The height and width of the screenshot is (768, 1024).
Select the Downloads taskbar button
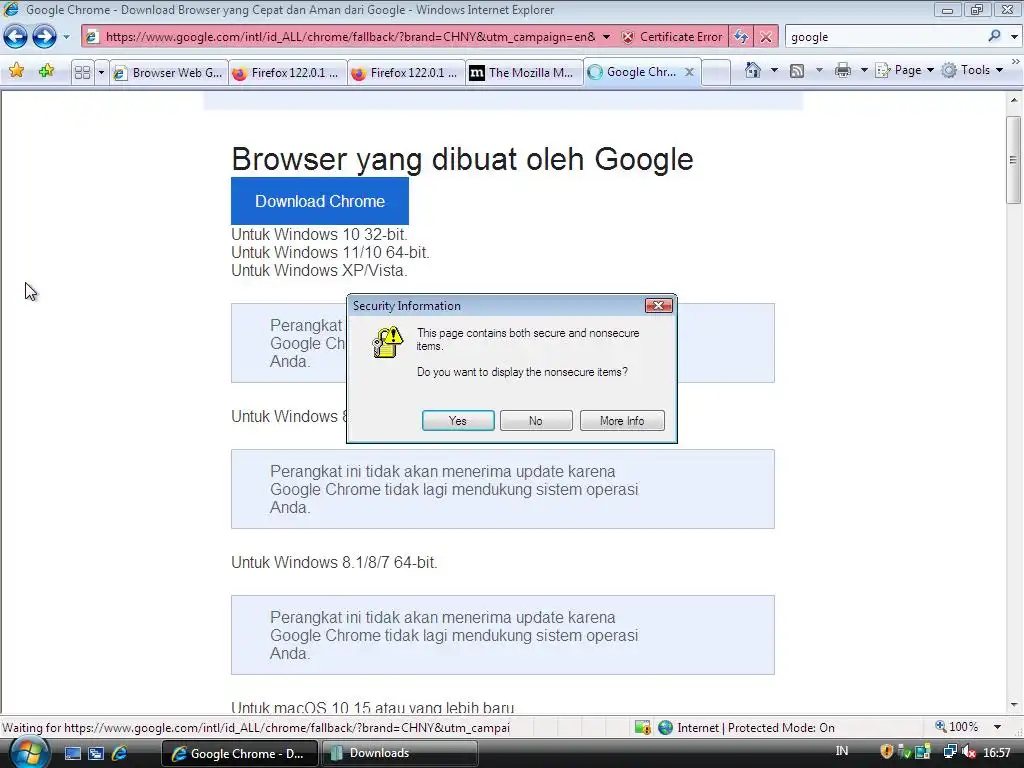pyautogui.click(x=400, y=753)
